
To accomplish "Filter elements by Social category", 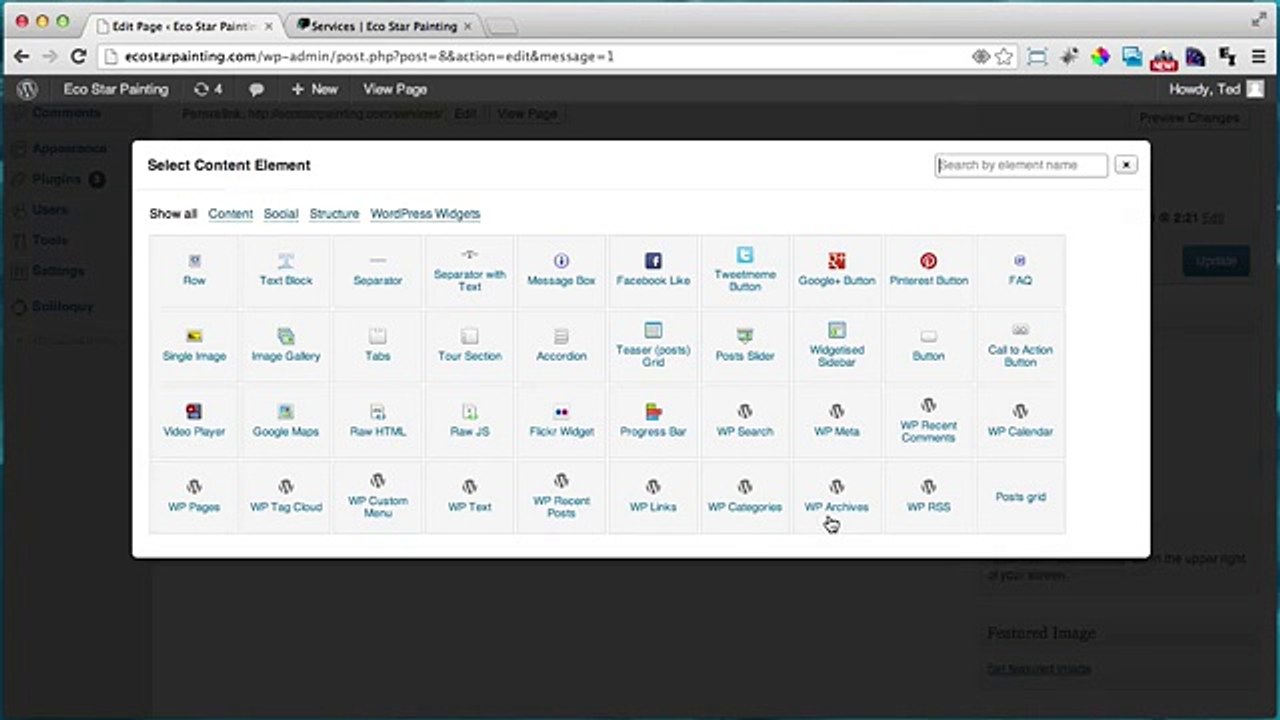I will click(x=281, y=214).
